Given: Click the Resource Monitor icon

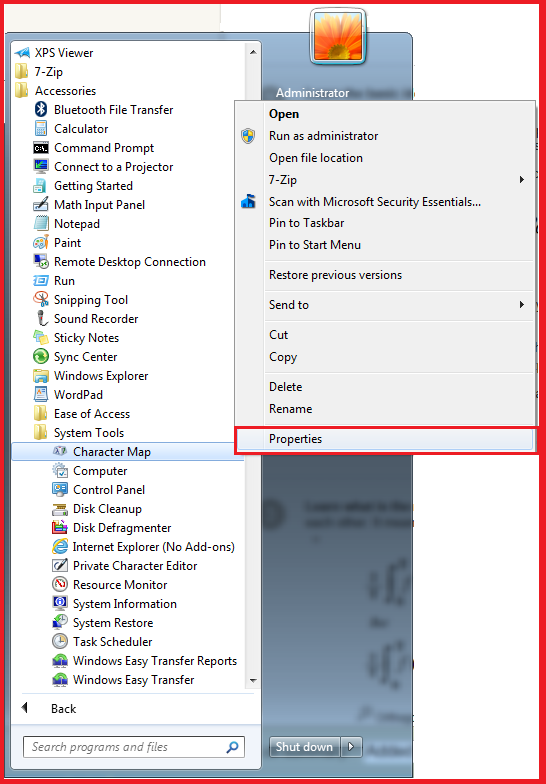Looking at the screenshot, I should pyautogui.click(x=60, y=584).
